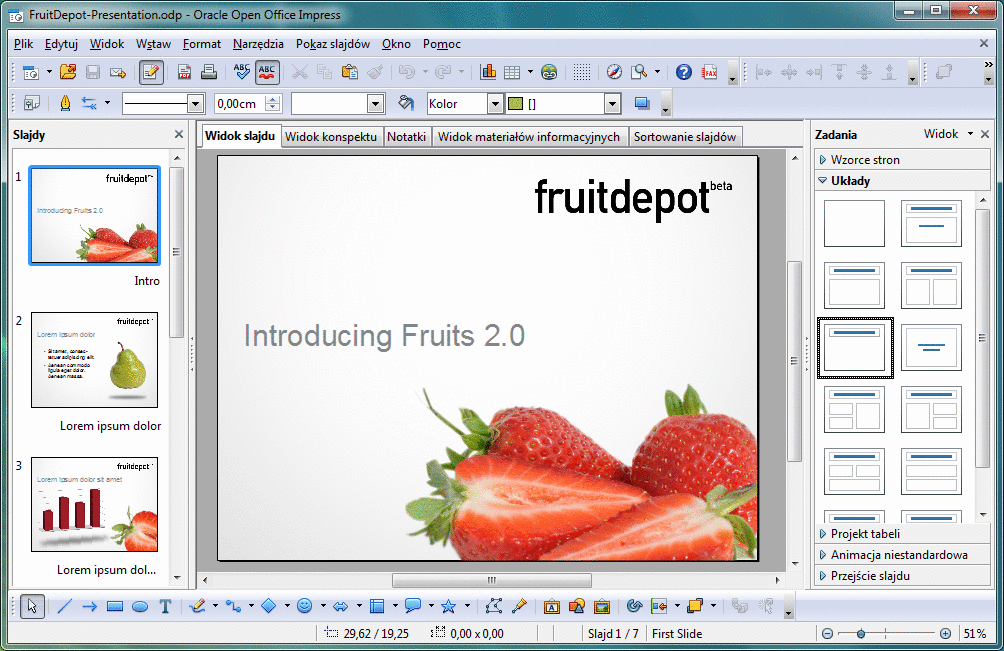This screenshot has height=651, width=1004.
Task: Select the Curve freeform tool
Action: tap(198, 606)
